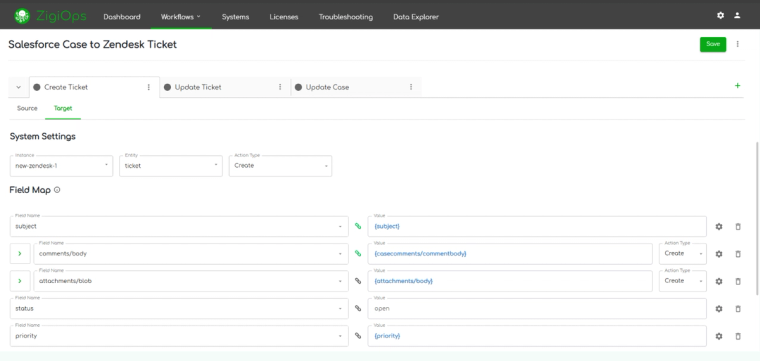
Task: Toggle the link icon for attachments/blob mapping
Action: tap(358, 281)
